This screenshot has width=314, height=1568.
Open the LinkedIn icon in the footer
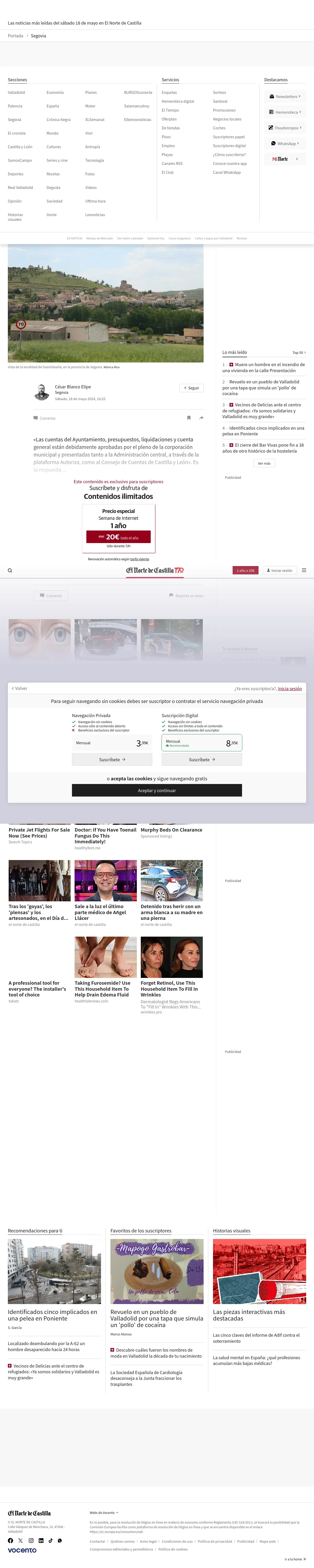click(41, 1541)
